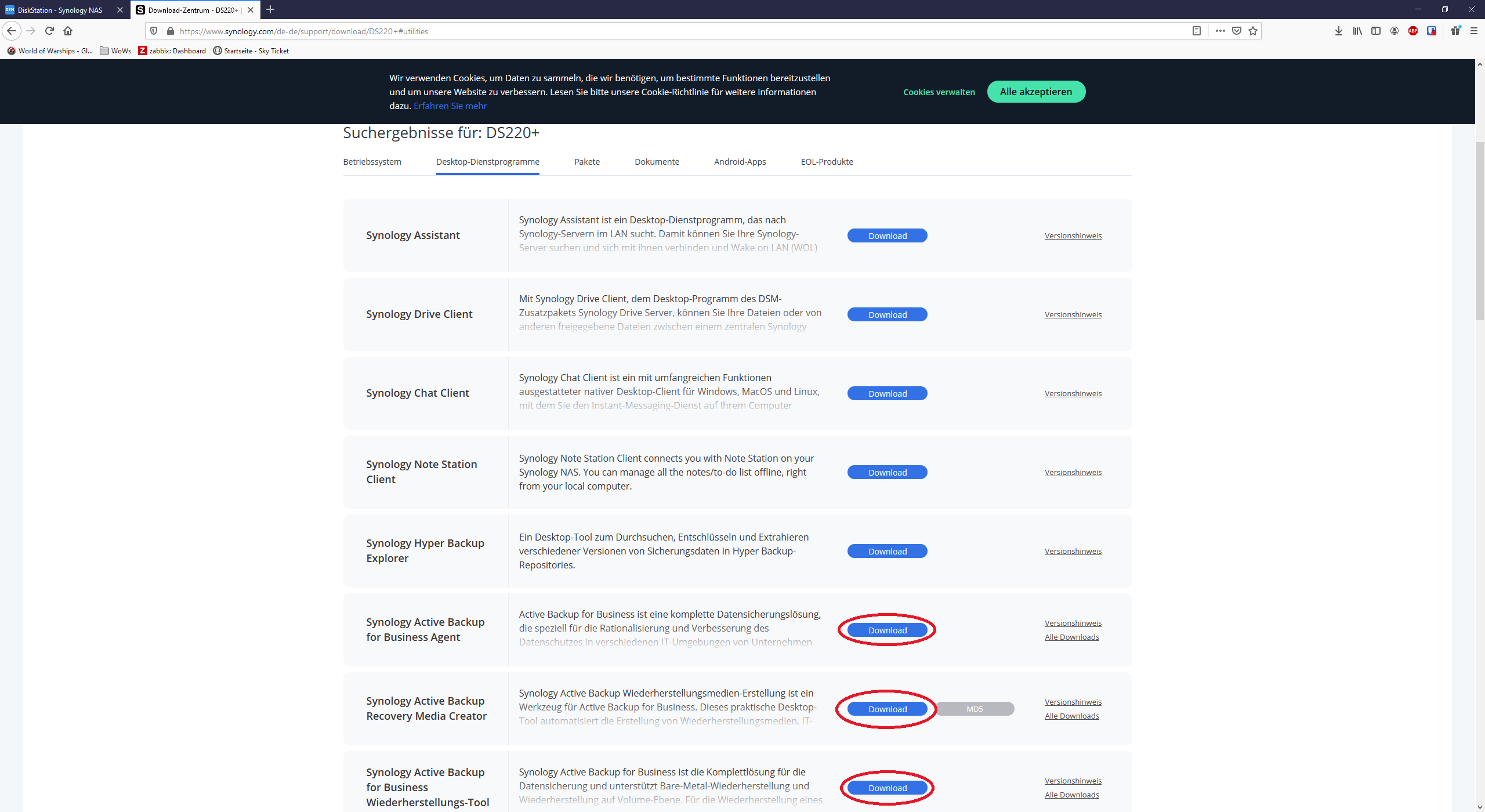Save the page to Pocket
This screenshot has height=812, width=1485.
click(x=1237, y=31)
